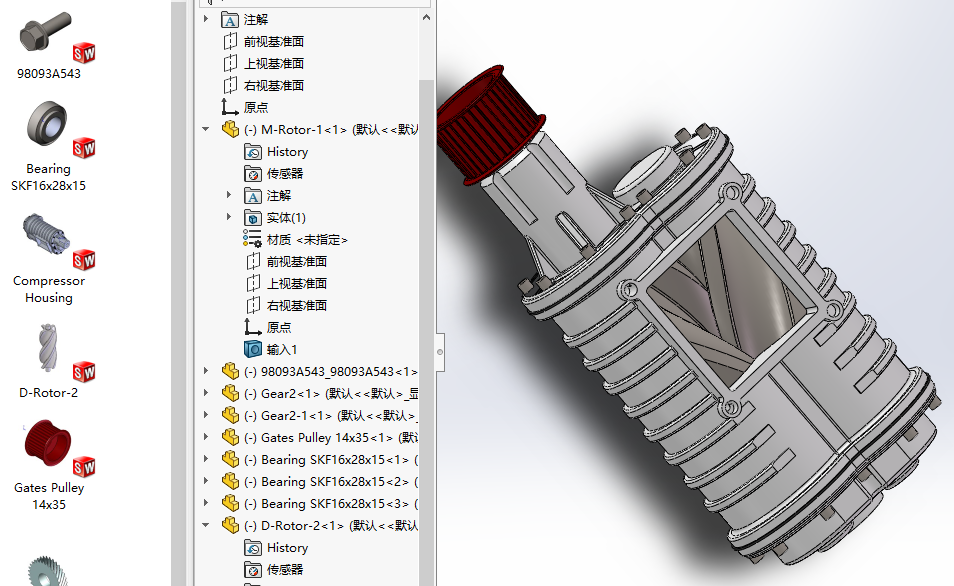Image resolution: width=954 pixels, height=586 pixels.
Task: Select the History label under M-Rotor-1
Action: coord(287,152)
